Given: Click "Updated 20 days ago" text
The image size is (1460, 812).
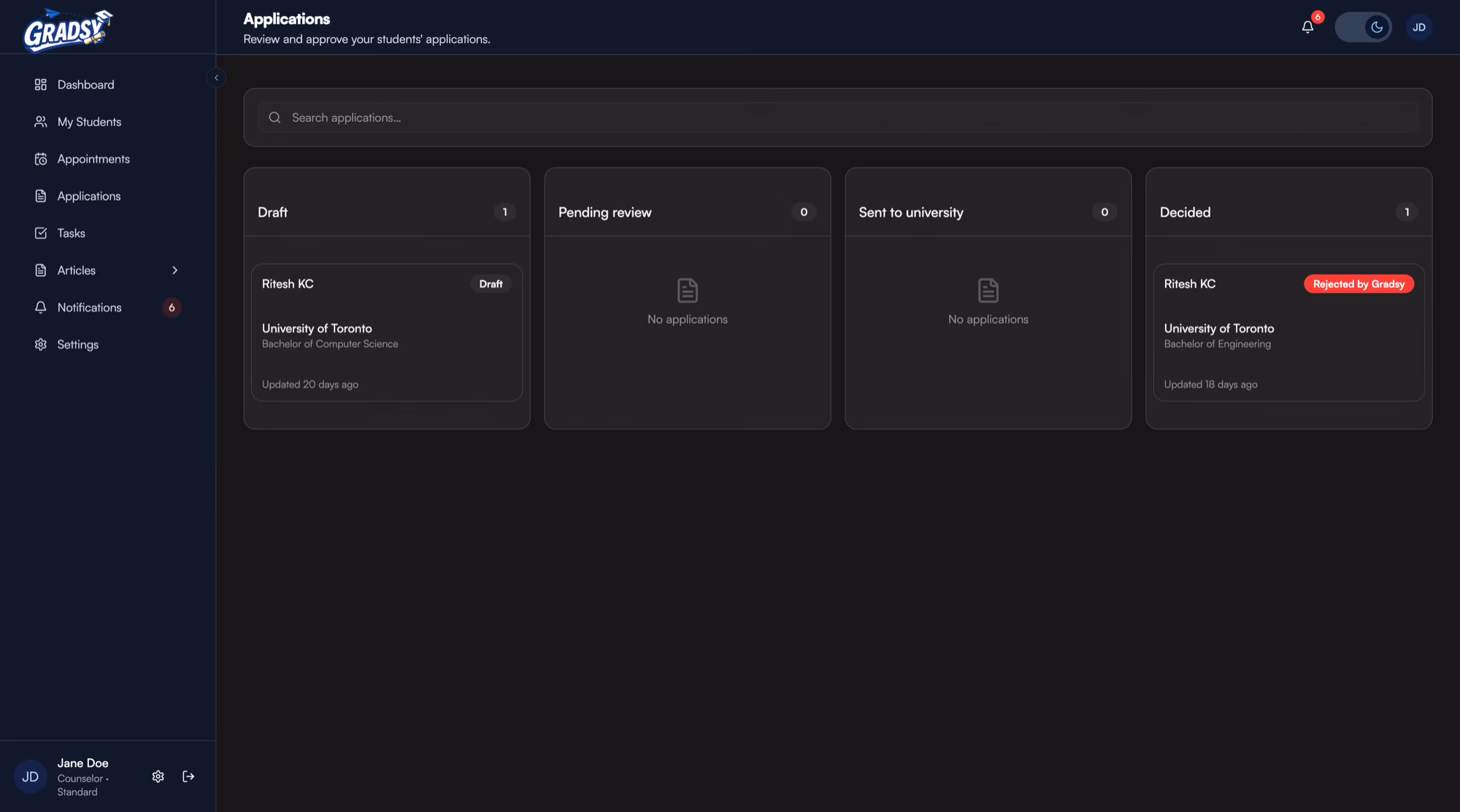Looking at the screenshot, I should coord(310,384).
